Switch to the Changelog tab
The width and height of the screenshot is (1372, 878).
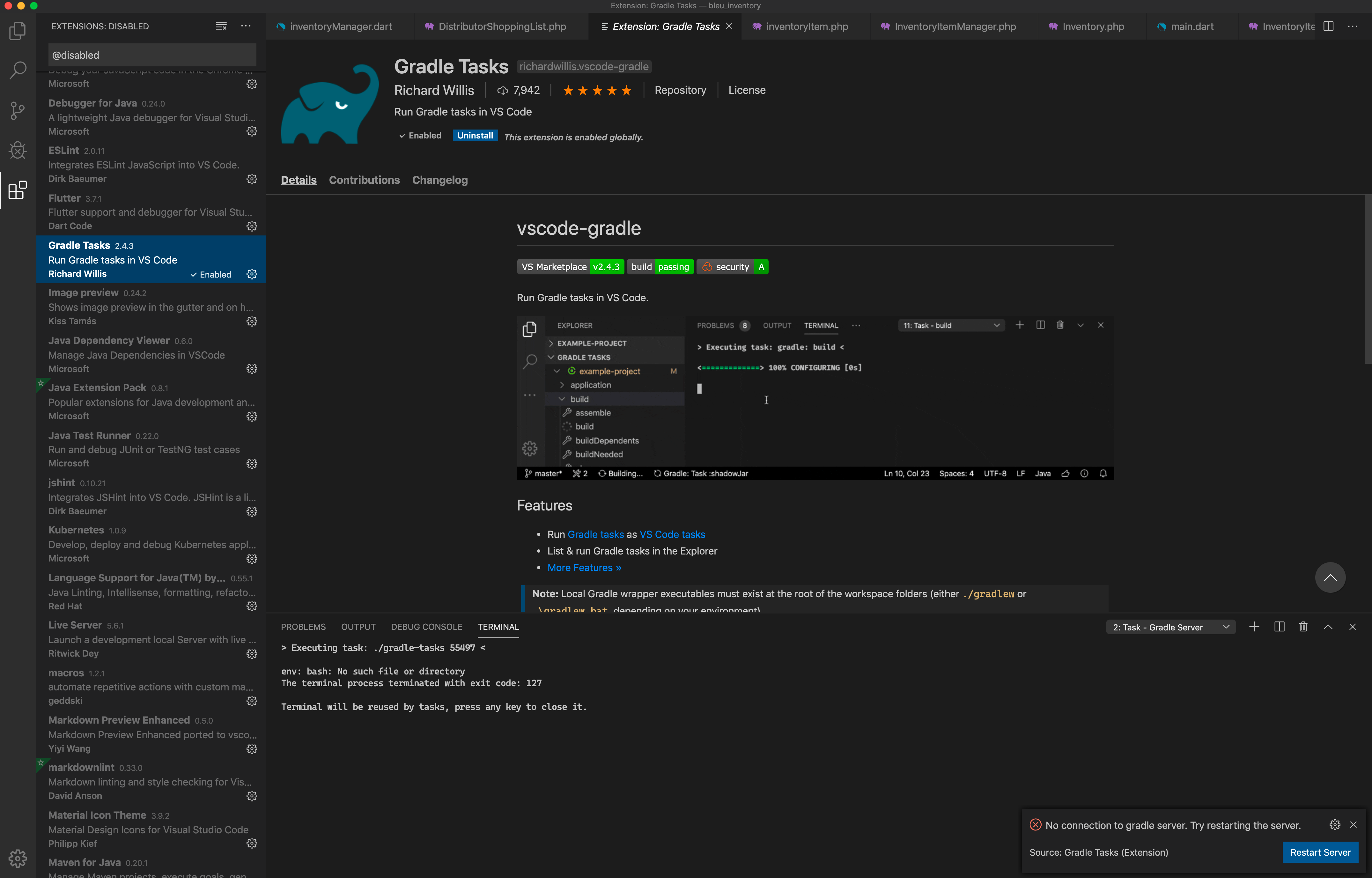[439, 180]
